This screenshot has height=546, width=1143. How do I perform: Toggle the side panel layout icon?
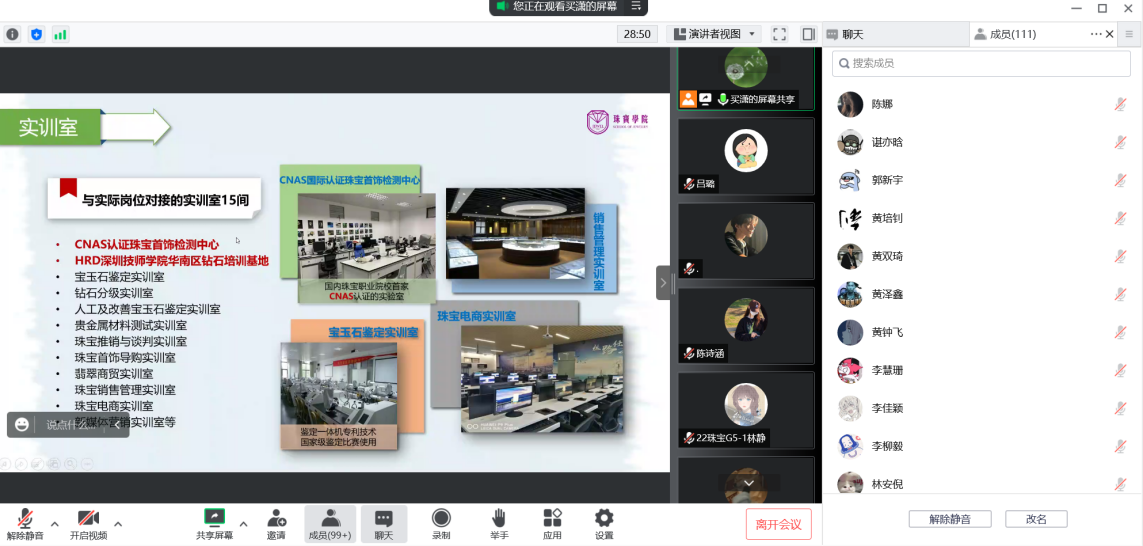point(808,34)
